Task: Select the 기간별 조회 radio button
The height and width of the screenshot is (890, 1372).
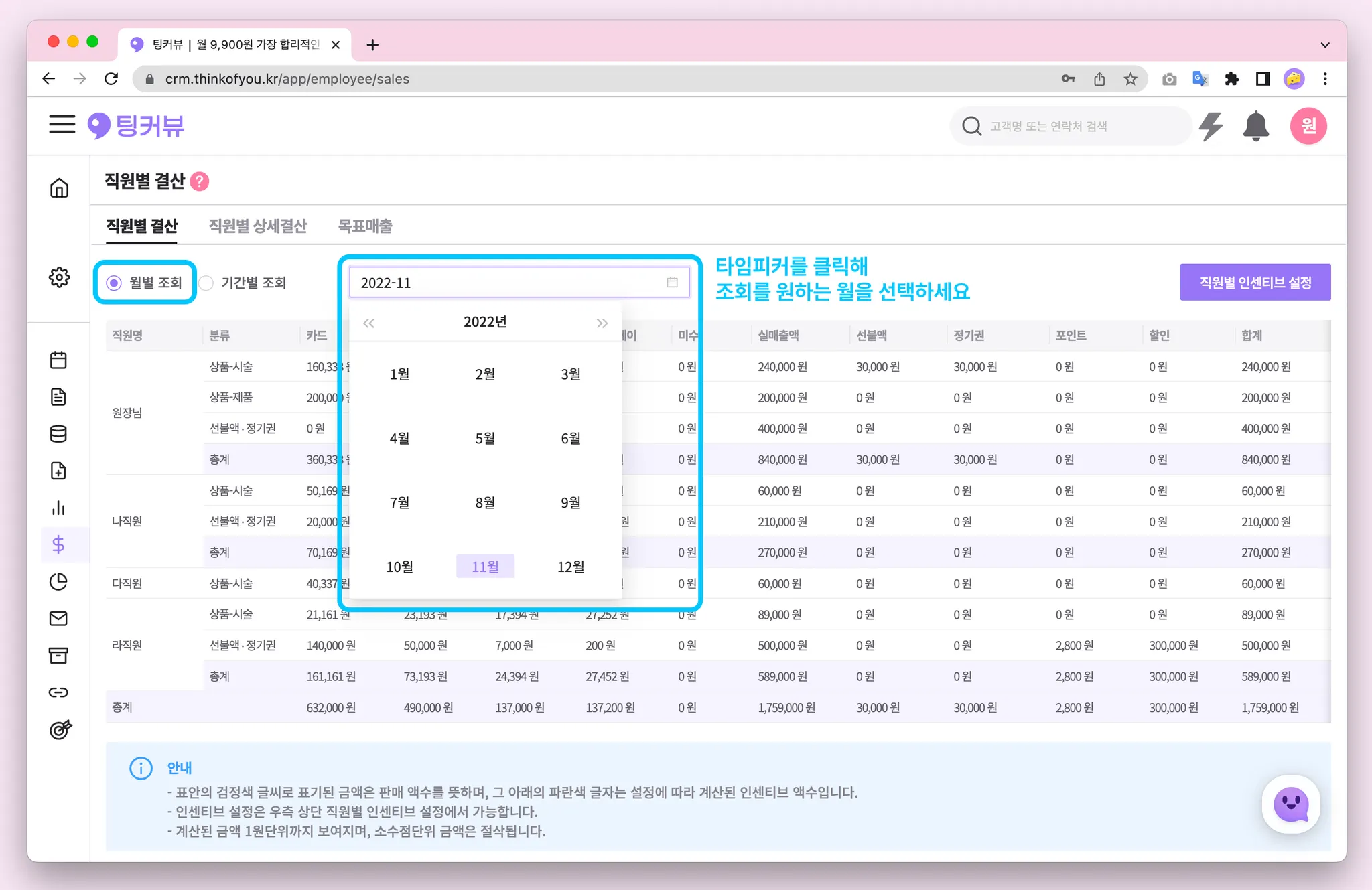Action: [x=206, y=283]
